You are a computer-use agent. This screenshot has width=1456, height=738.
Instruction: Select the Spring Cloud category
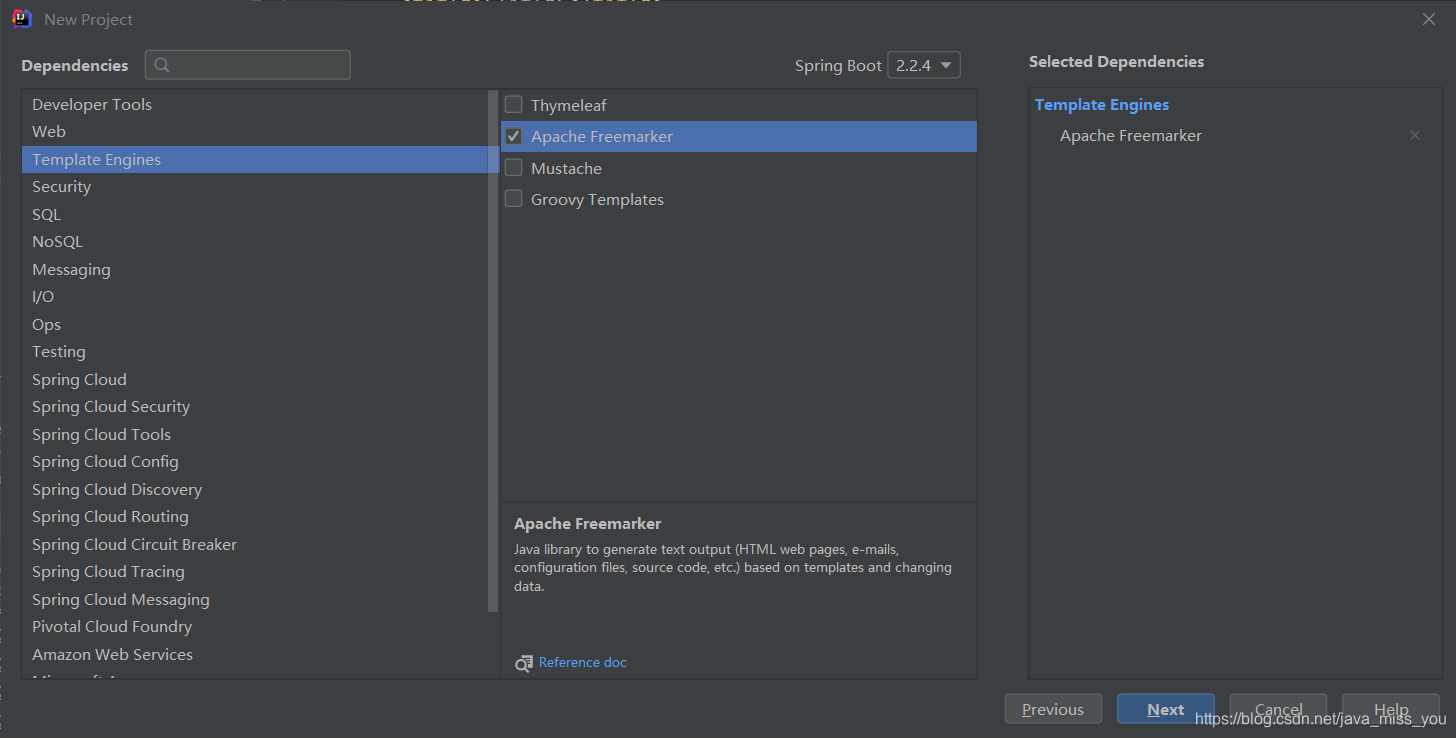click(254, 379)
